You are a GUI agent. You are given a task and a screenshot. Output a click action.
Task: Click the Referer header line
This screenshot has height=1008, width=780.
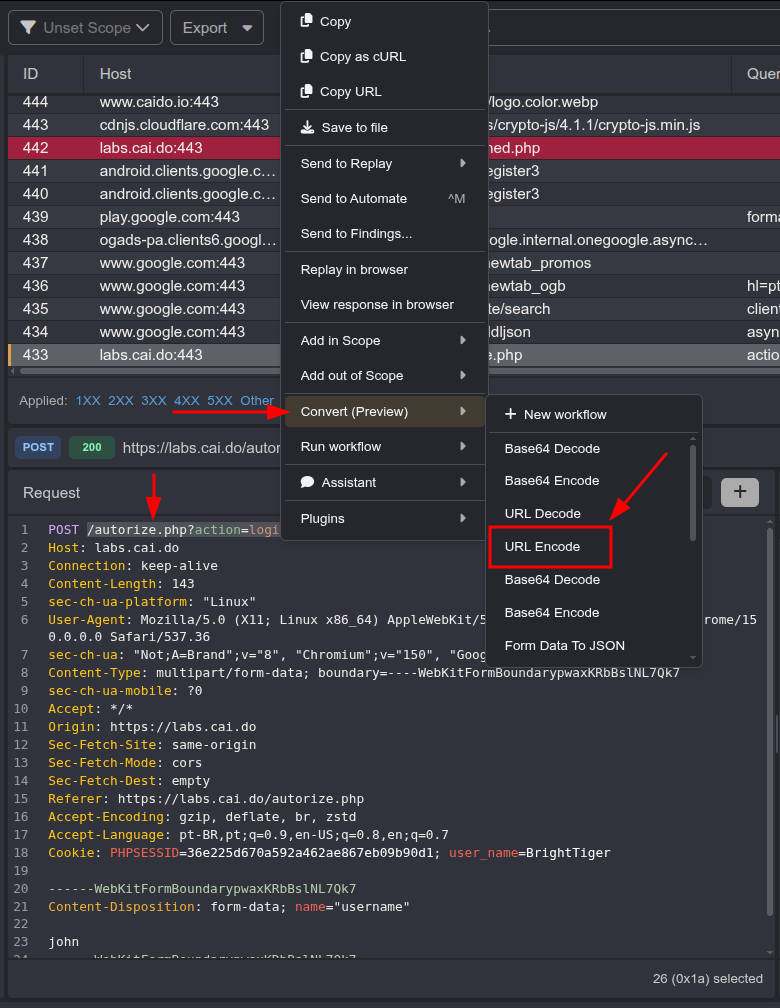pos(206,799)
